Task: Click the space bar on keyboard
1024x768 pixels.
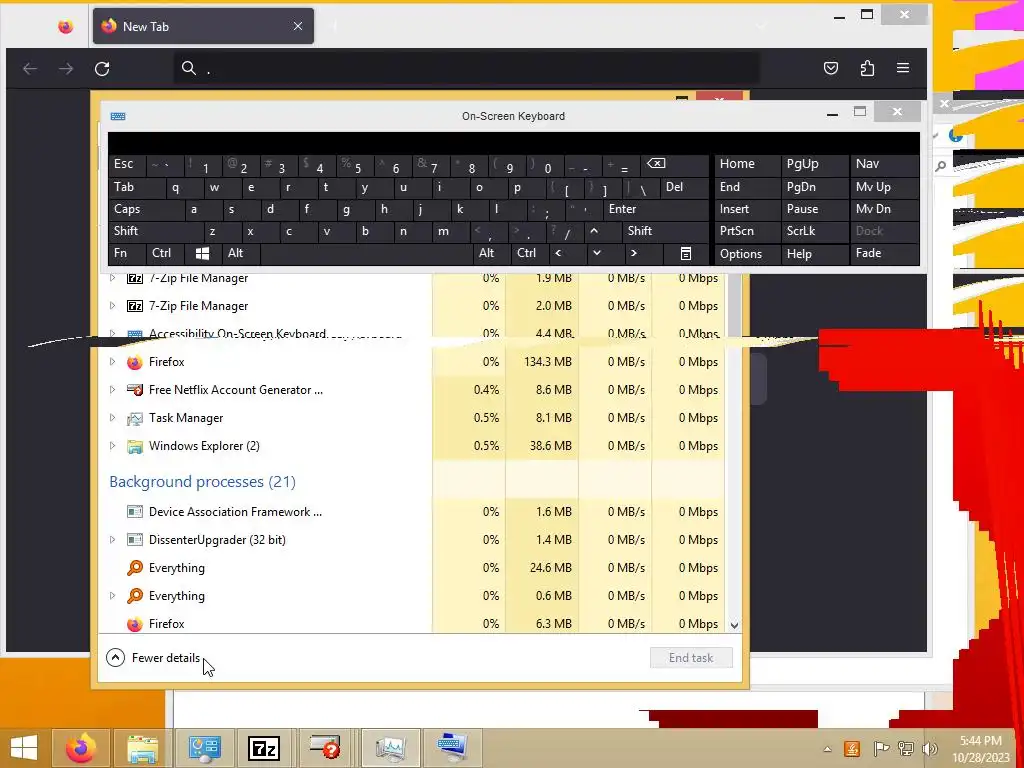Action: [x=366, y=253]
